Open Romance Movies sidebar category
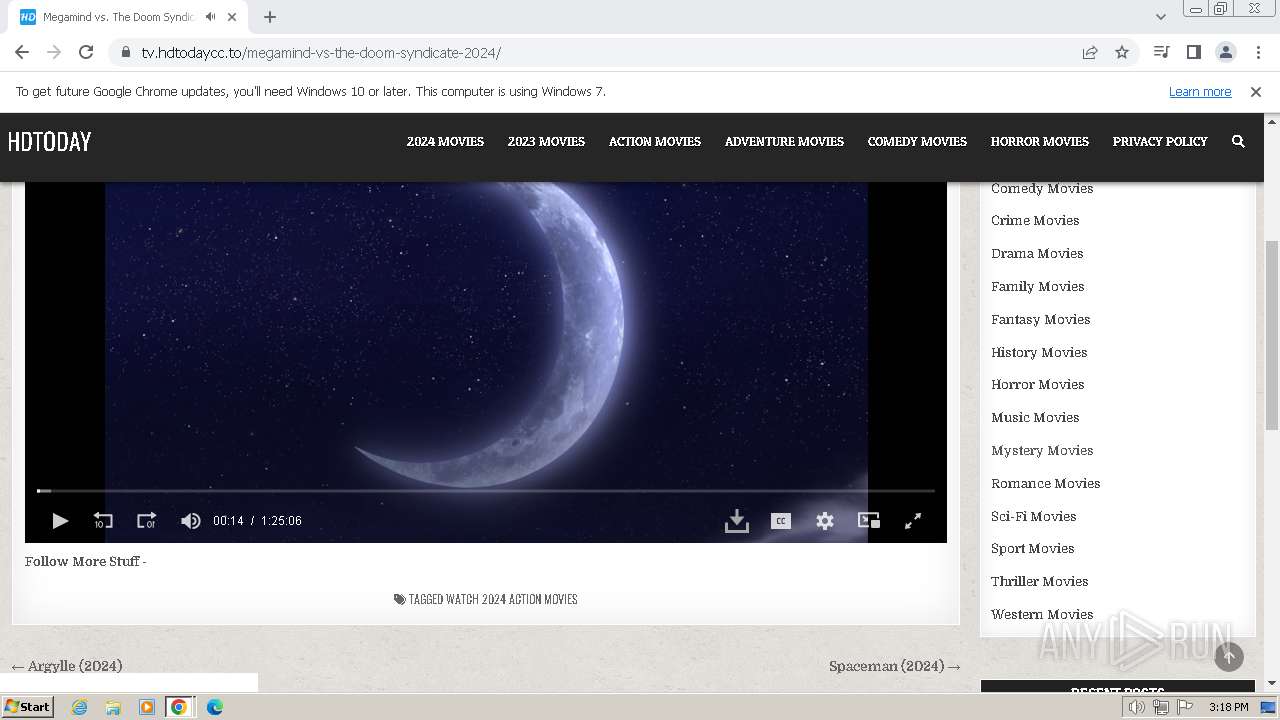Screen dimensions: 1280x720 tap(1046, 484)
